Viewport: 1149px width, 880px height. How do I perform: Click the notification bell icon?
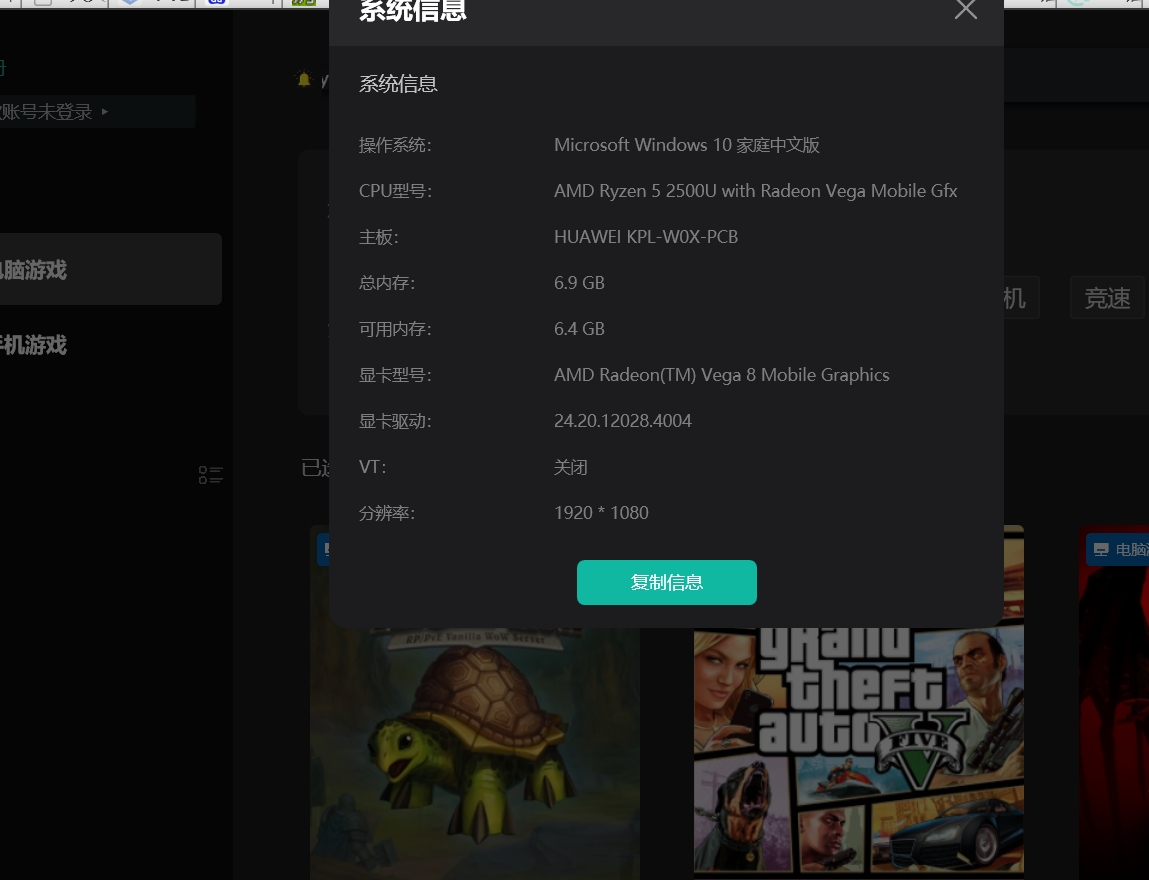pos(303,79)
